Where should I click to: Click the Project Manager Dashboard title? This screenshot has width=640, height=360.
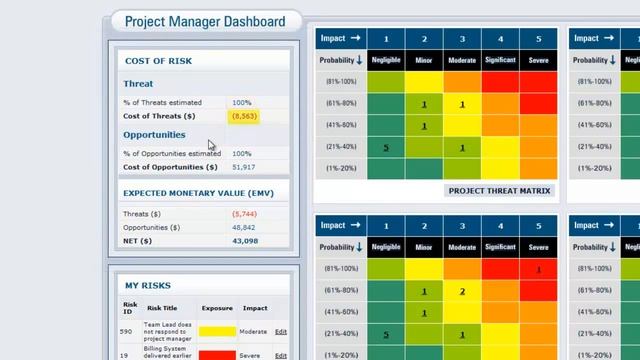205,22
